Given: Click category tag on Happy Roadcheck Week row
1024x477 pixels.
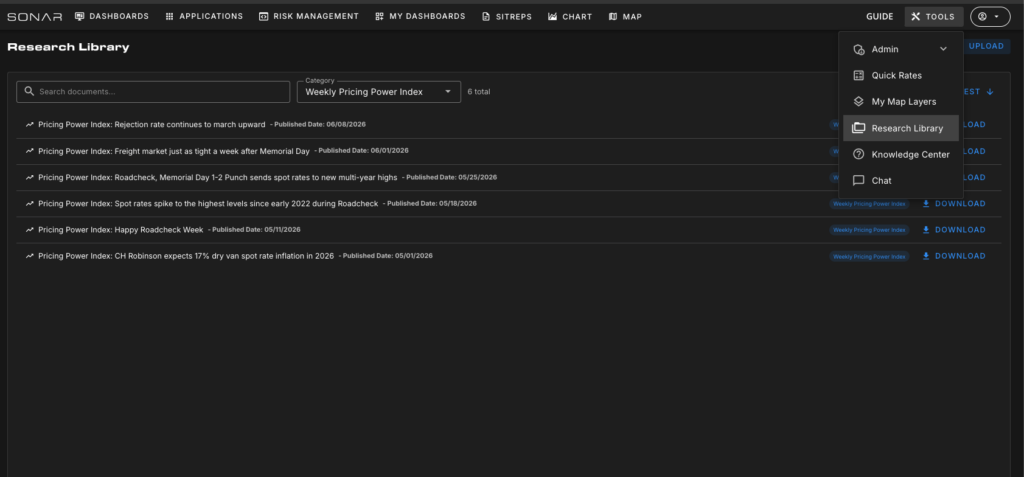Looking at the screenshot, I should 869,230.
